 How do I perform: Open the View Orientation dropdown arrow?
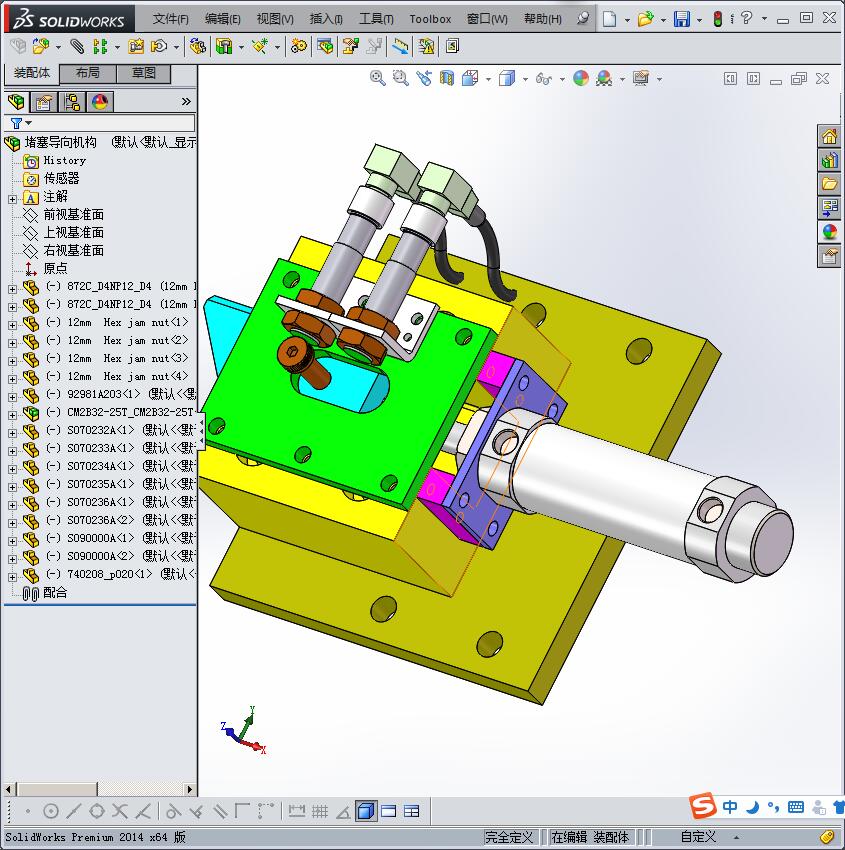pyautogui.click(x=488, y=79)
